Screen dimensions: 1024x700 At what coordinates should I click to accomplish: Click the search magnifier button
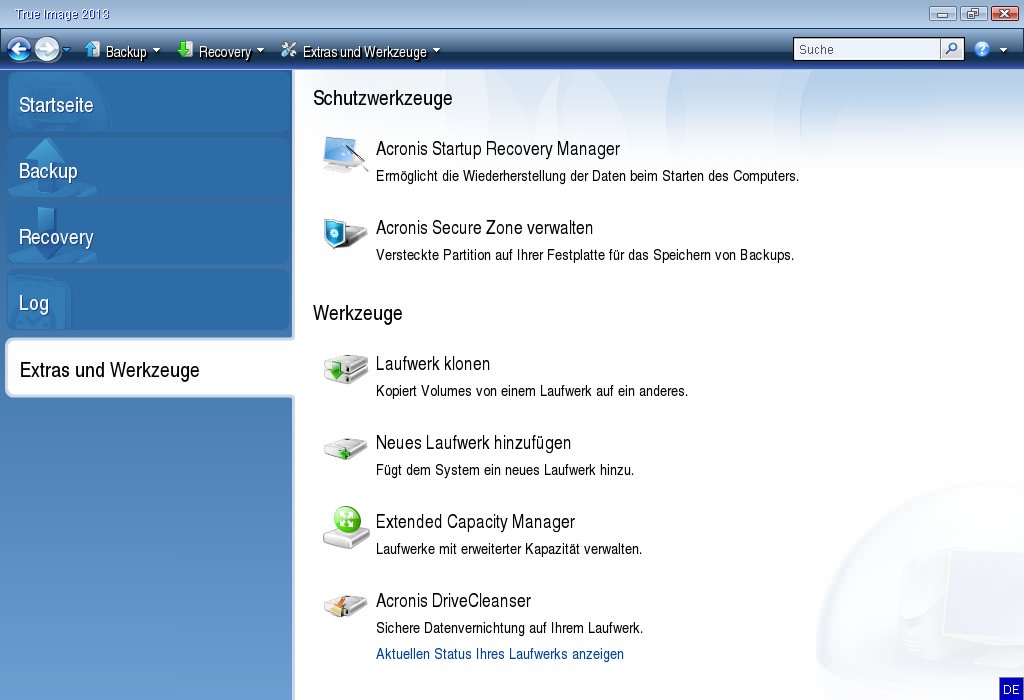(952, 49)
